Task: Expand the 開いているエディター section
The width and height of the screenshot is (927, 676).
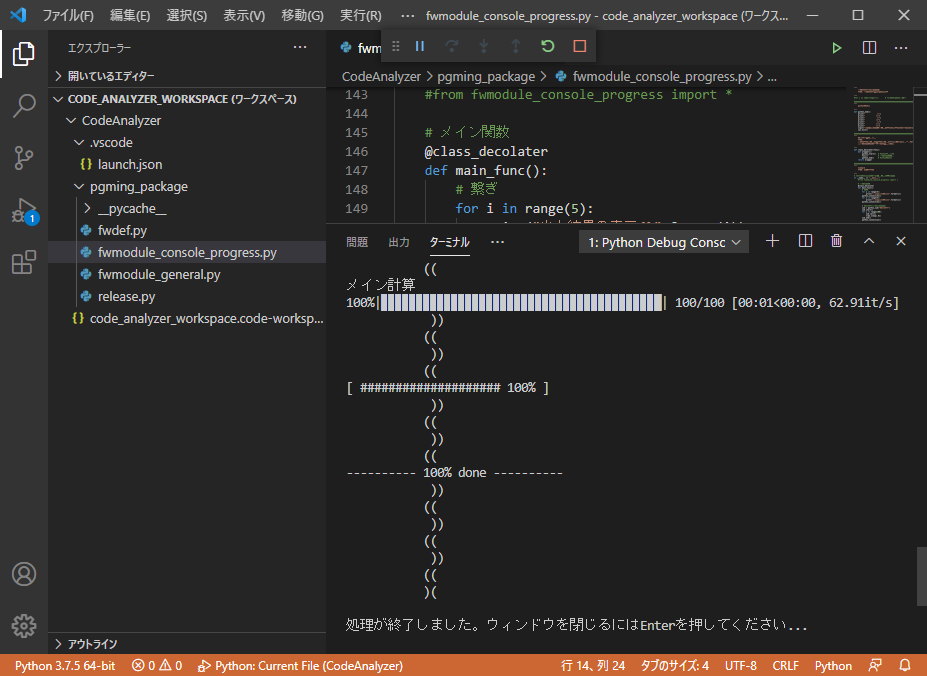Action: [x=187, y=76]
